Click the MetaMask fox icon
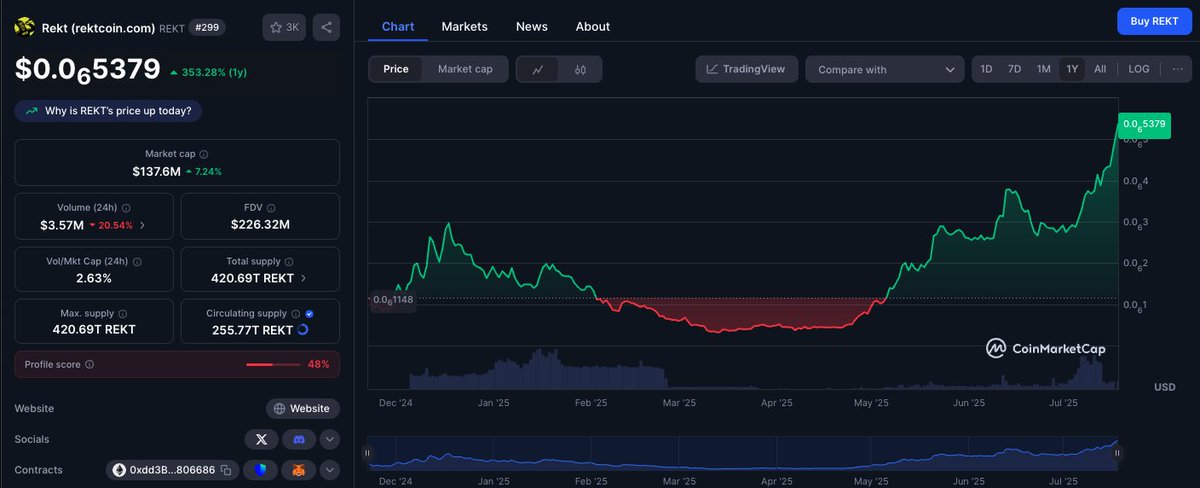The width and height of the screenshot is (1200, 488). coord(299,470)
